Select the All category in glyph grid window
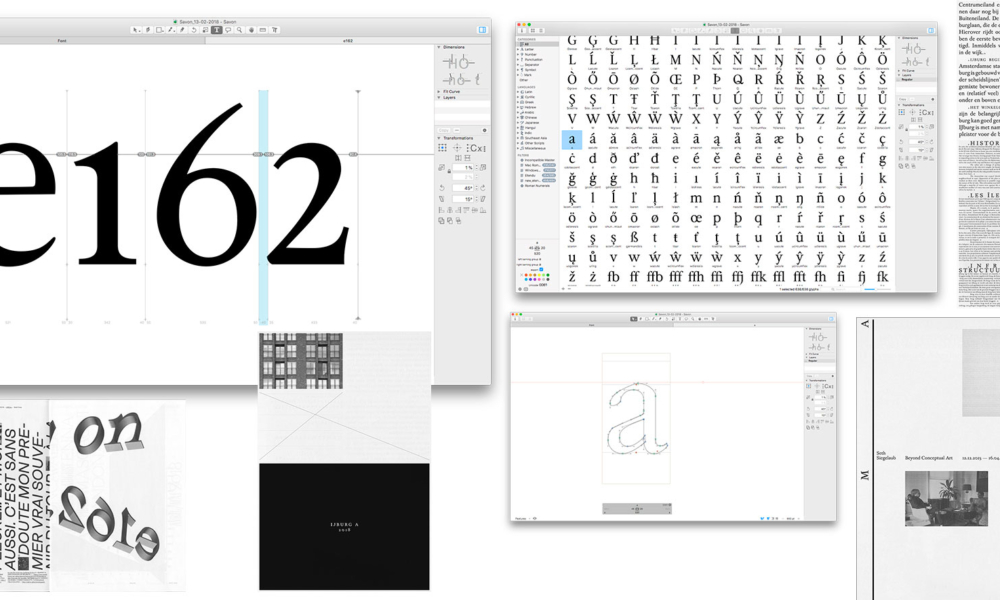The width and height of the screenshot is (1000, 600). click(537, 44)
